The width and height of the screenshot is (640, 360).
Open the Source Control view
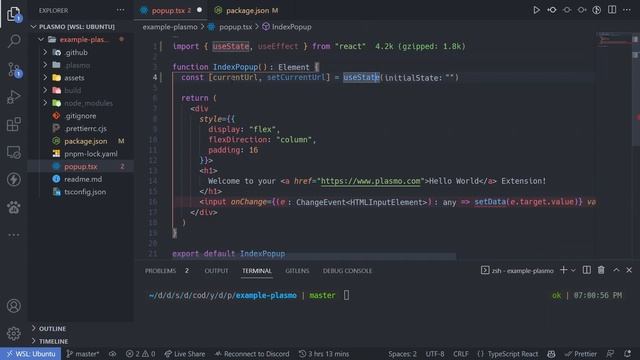tap(13, 69)
